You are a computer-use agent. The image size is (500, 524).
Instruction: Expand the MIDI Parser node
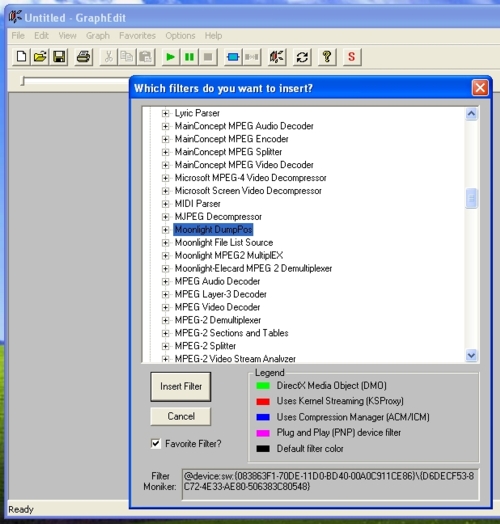point(165,204)
